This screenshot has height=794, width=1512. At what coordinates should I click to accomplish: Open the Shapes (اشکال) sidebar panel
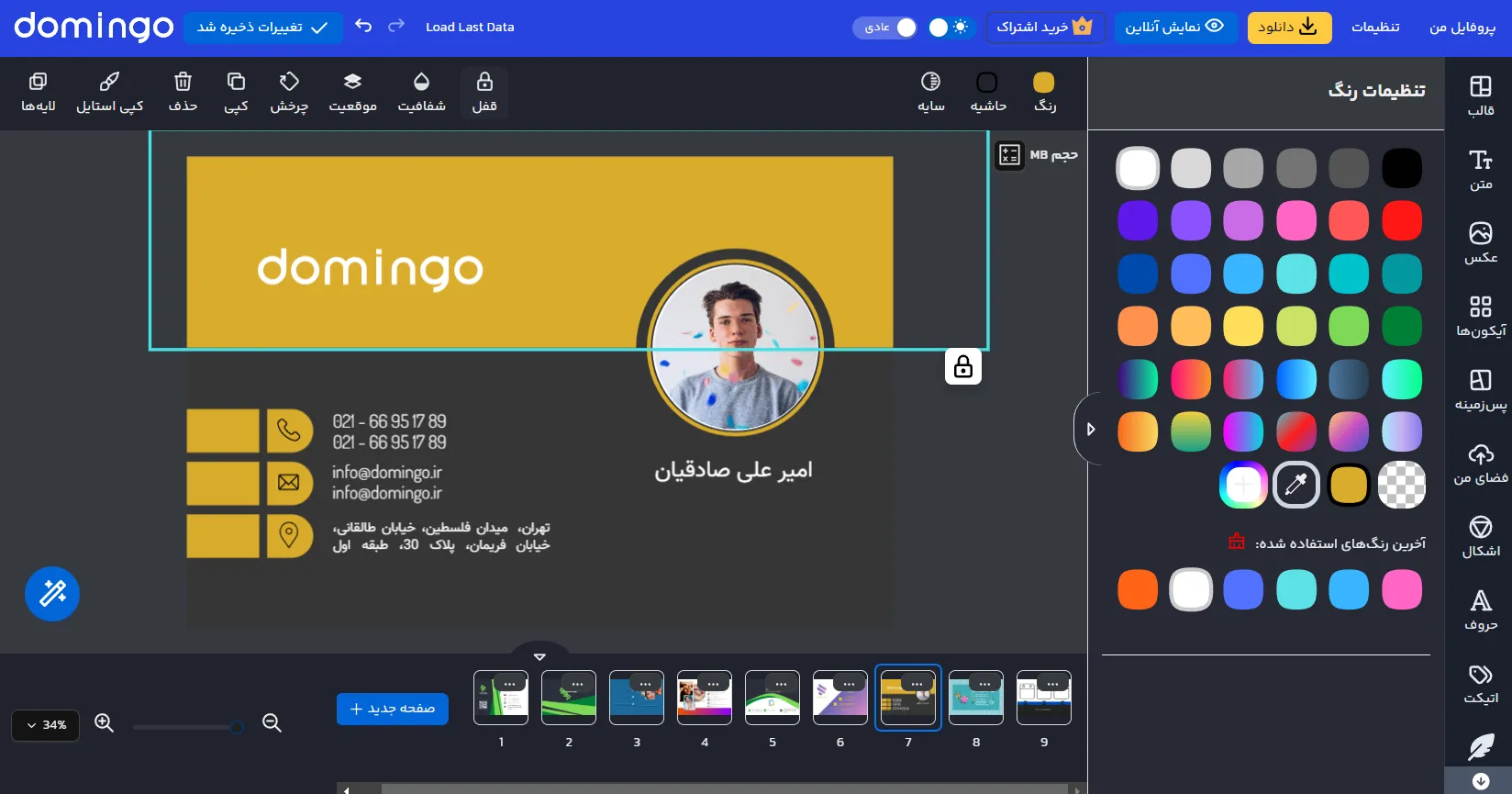point(1481,537)
